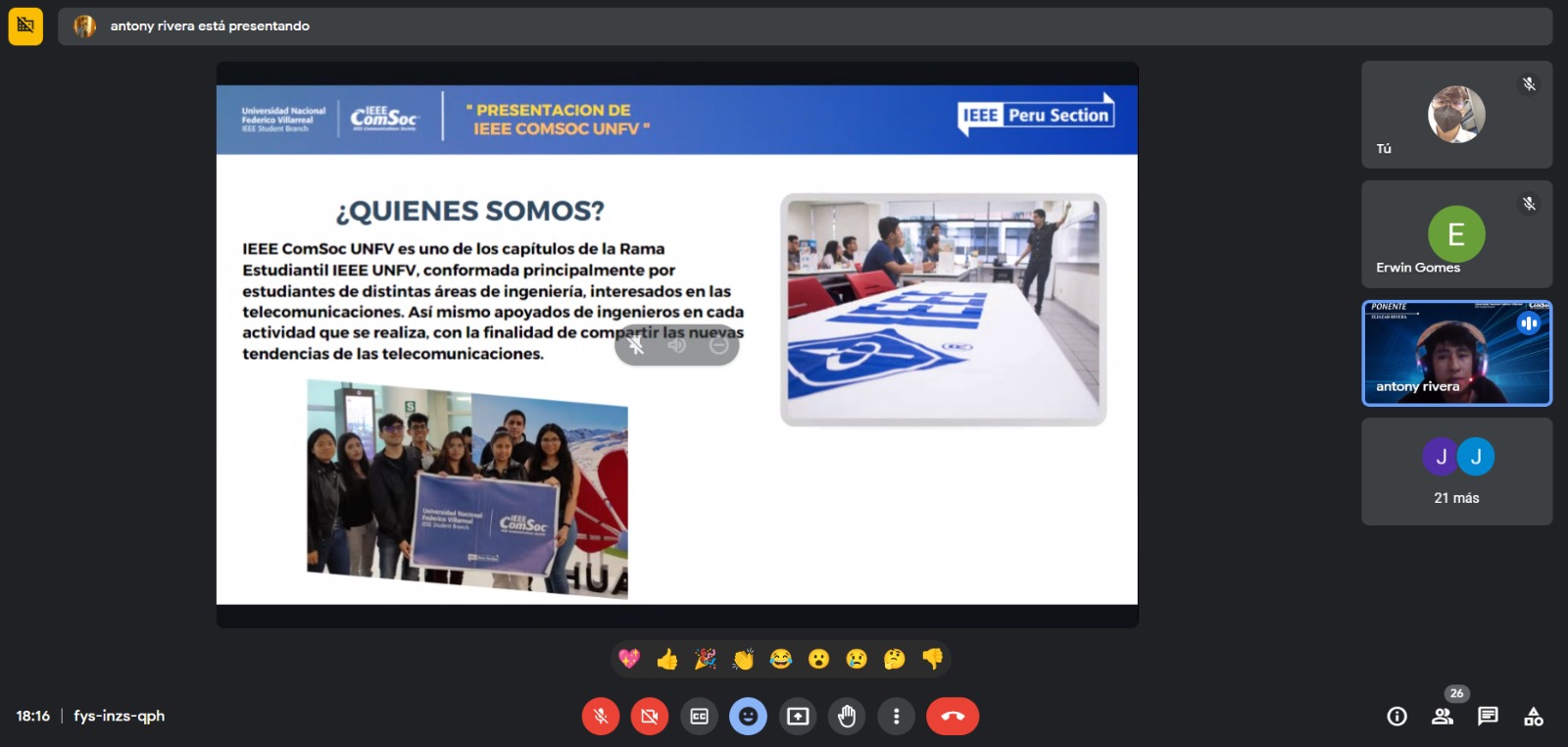Toggle the emoji reactions bar

pos(748,717)
